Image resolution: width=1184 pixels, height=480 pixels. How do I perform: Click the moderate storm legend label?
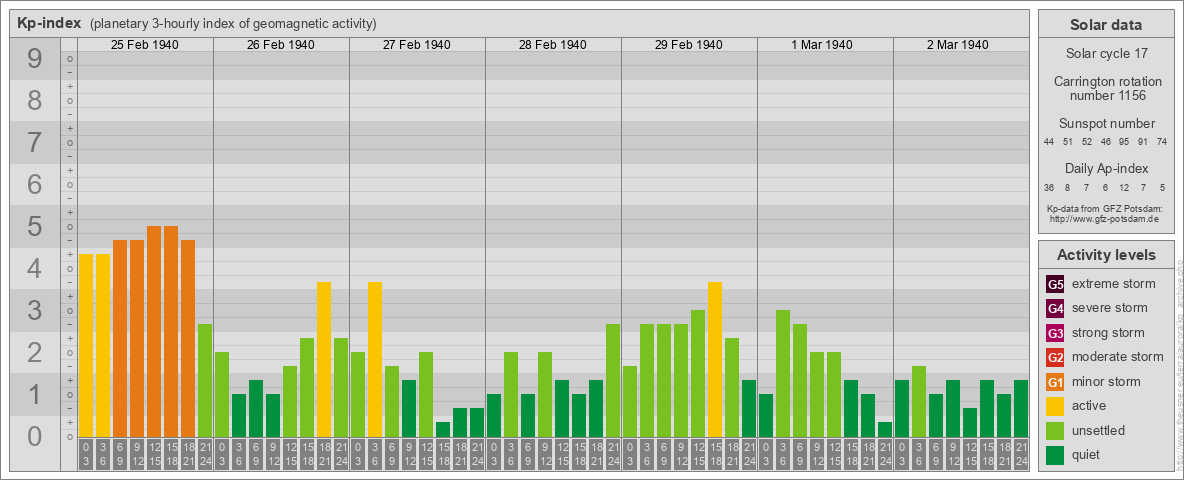click(1118, 357)
